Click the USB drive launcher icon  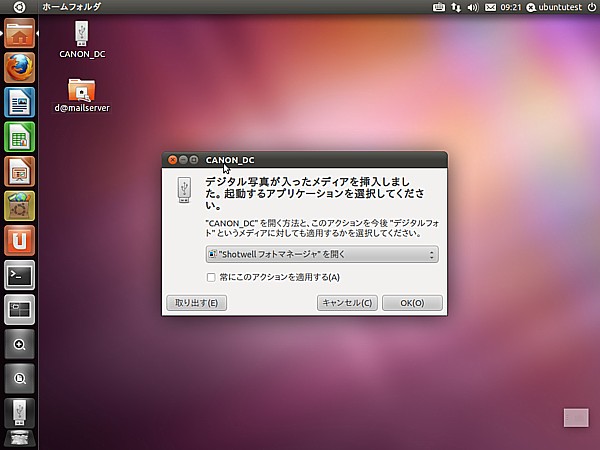click(20, 413)
